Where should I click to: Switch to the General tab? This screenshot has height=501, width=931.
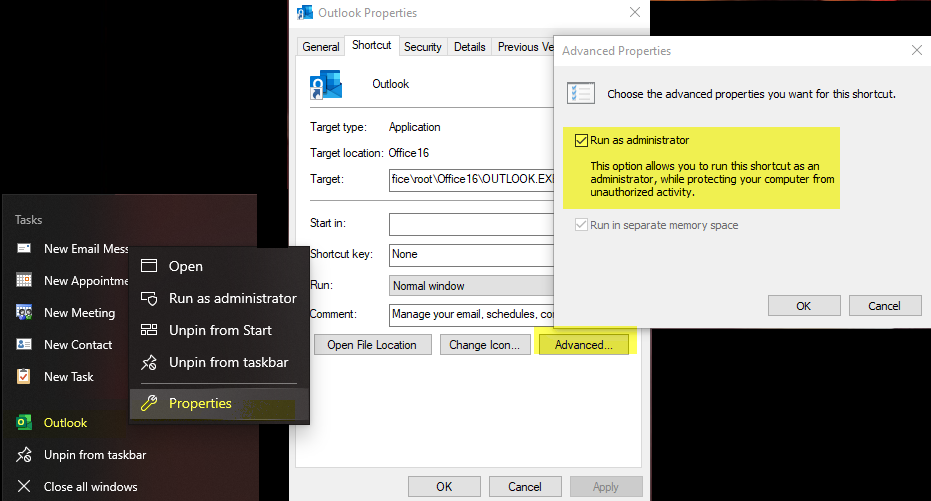tap(321, 47)
